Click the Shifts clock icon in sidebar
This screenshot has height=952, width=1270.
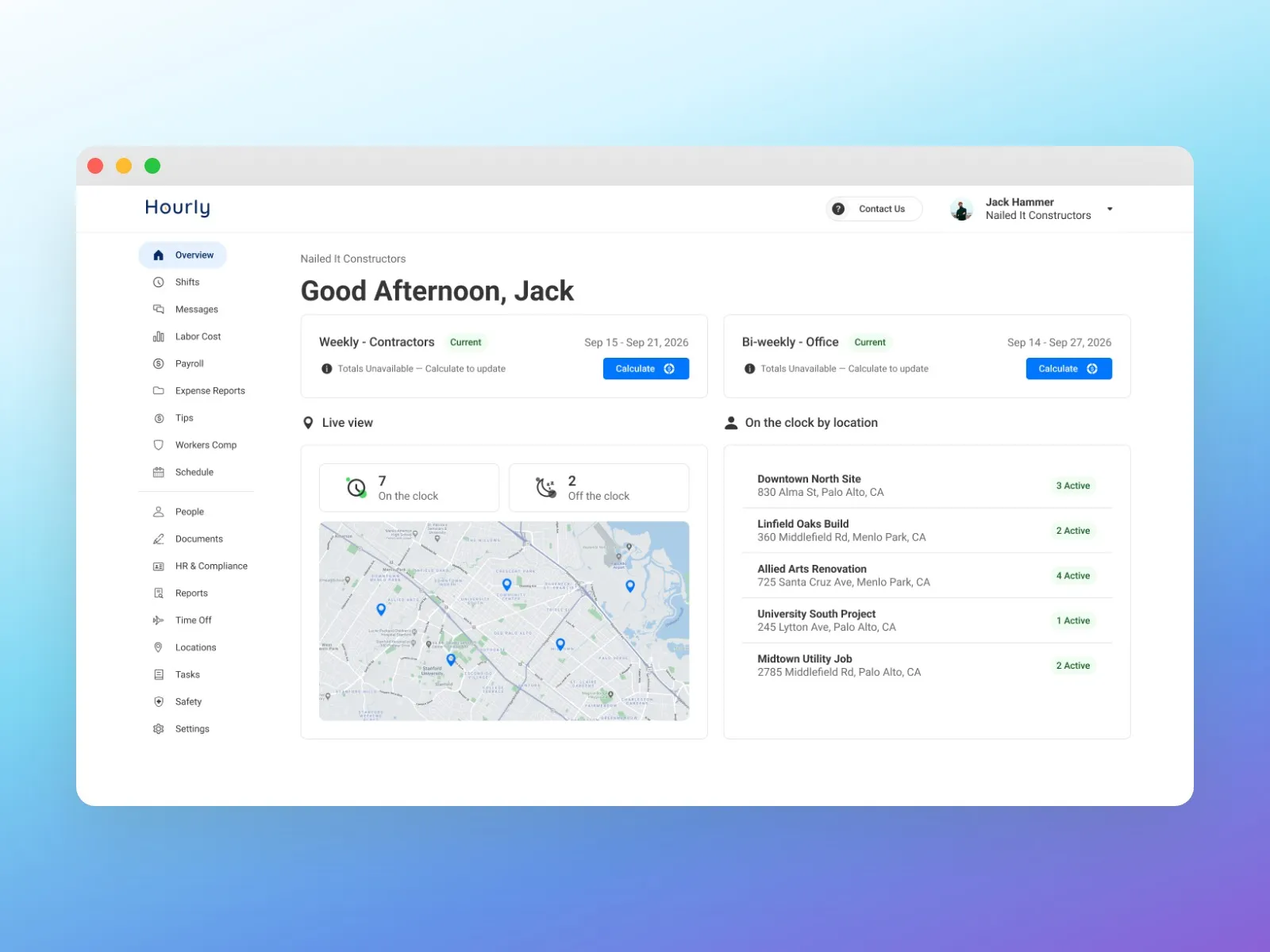click(x=158, y=282)
